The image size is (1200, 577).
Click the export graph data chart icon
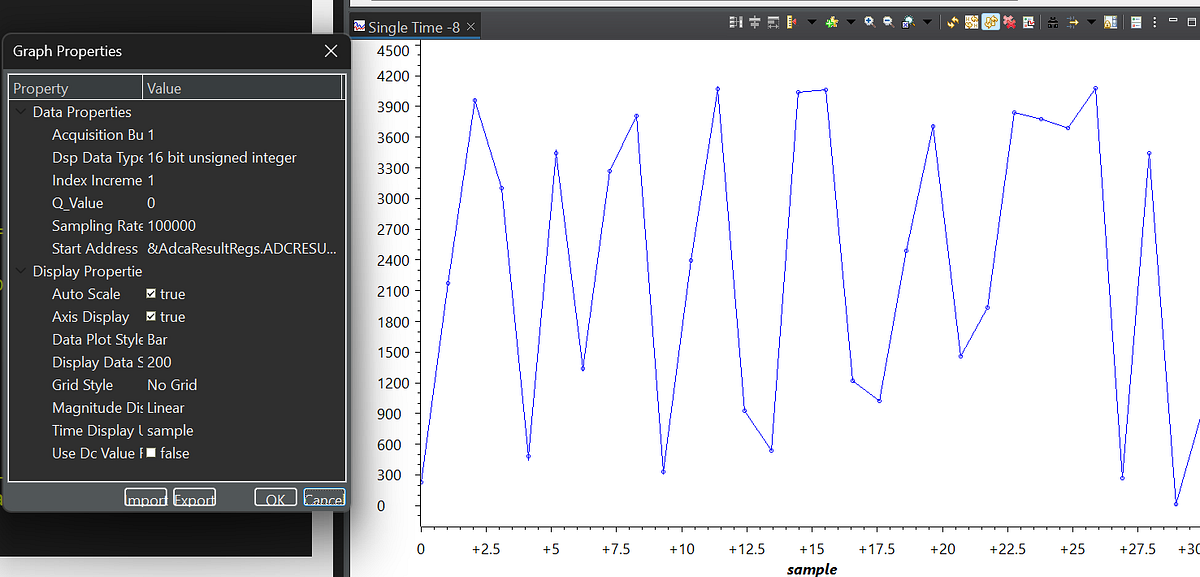(x=1030, y=22)
